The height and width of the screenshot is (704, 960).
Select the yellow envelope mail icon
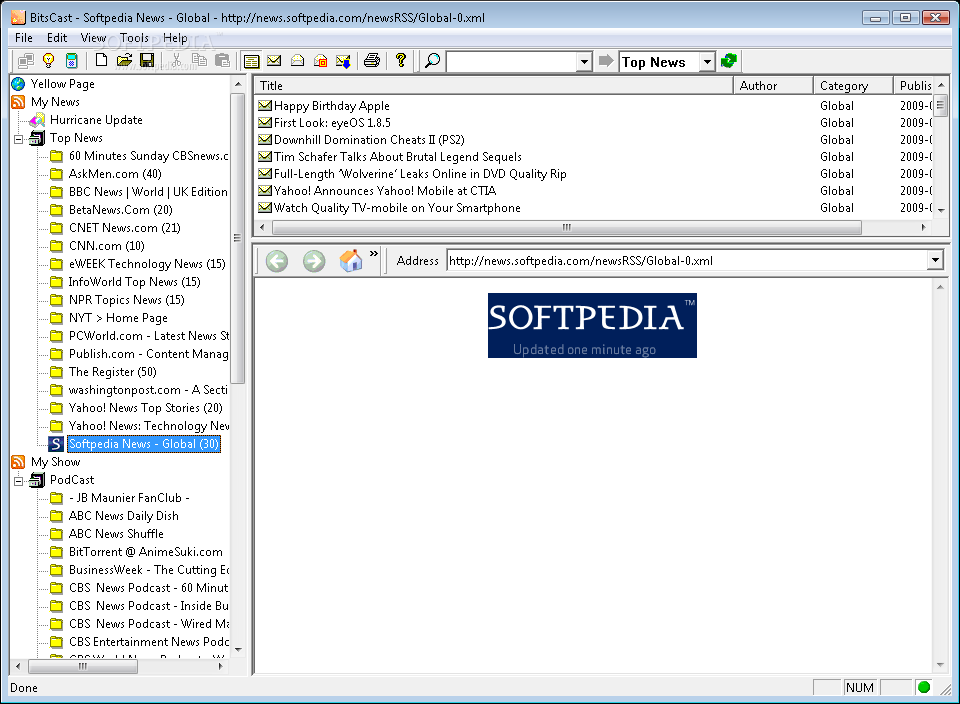coord(273,60)
